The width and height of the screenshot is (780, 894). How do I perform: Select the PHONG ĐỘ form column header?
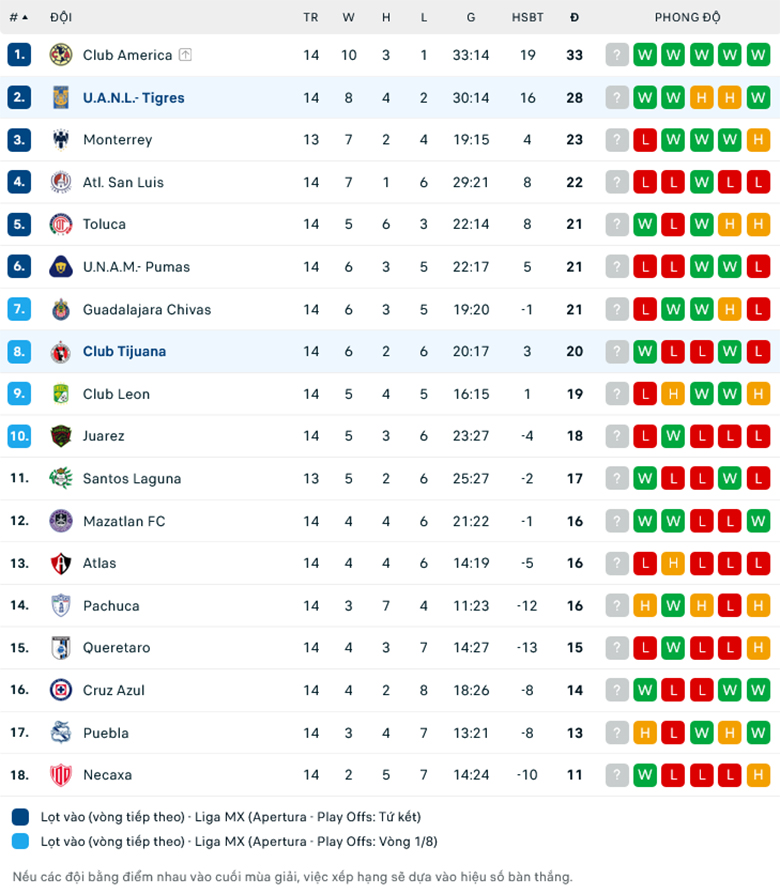pos(688,17)
